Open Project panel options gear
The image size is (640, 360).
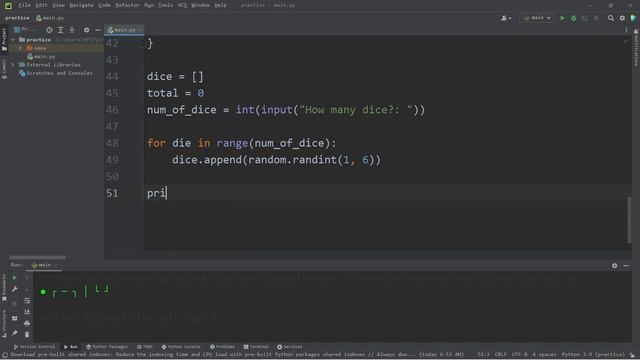[x=86, y=30]
